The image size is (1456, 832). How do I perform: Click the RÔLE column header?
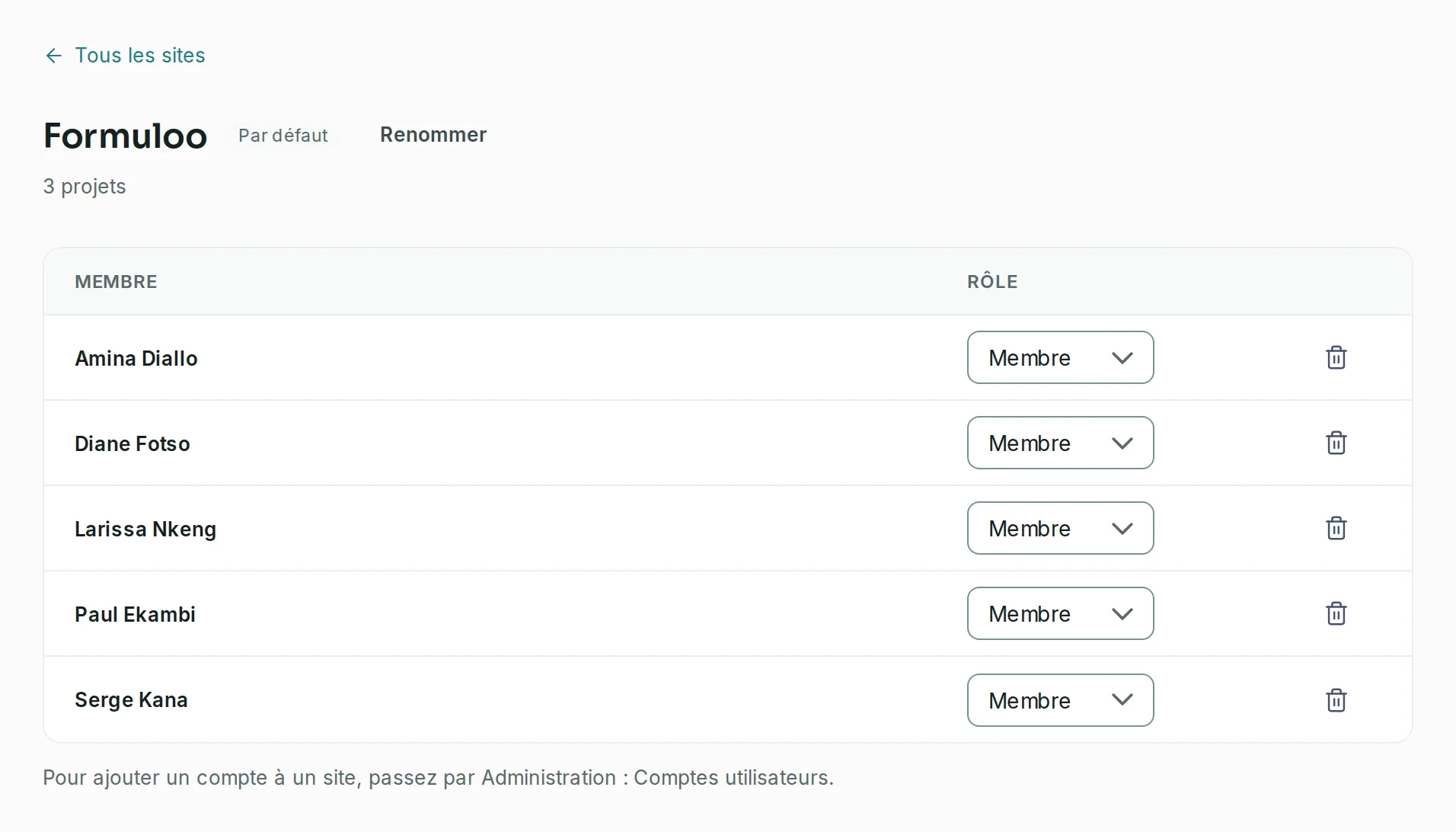click(992, 281)
